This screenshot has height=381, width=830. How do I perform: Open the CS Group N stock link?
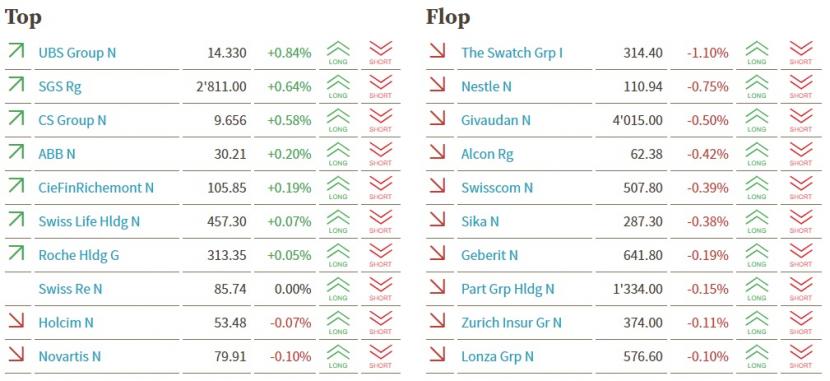(72, 121)
